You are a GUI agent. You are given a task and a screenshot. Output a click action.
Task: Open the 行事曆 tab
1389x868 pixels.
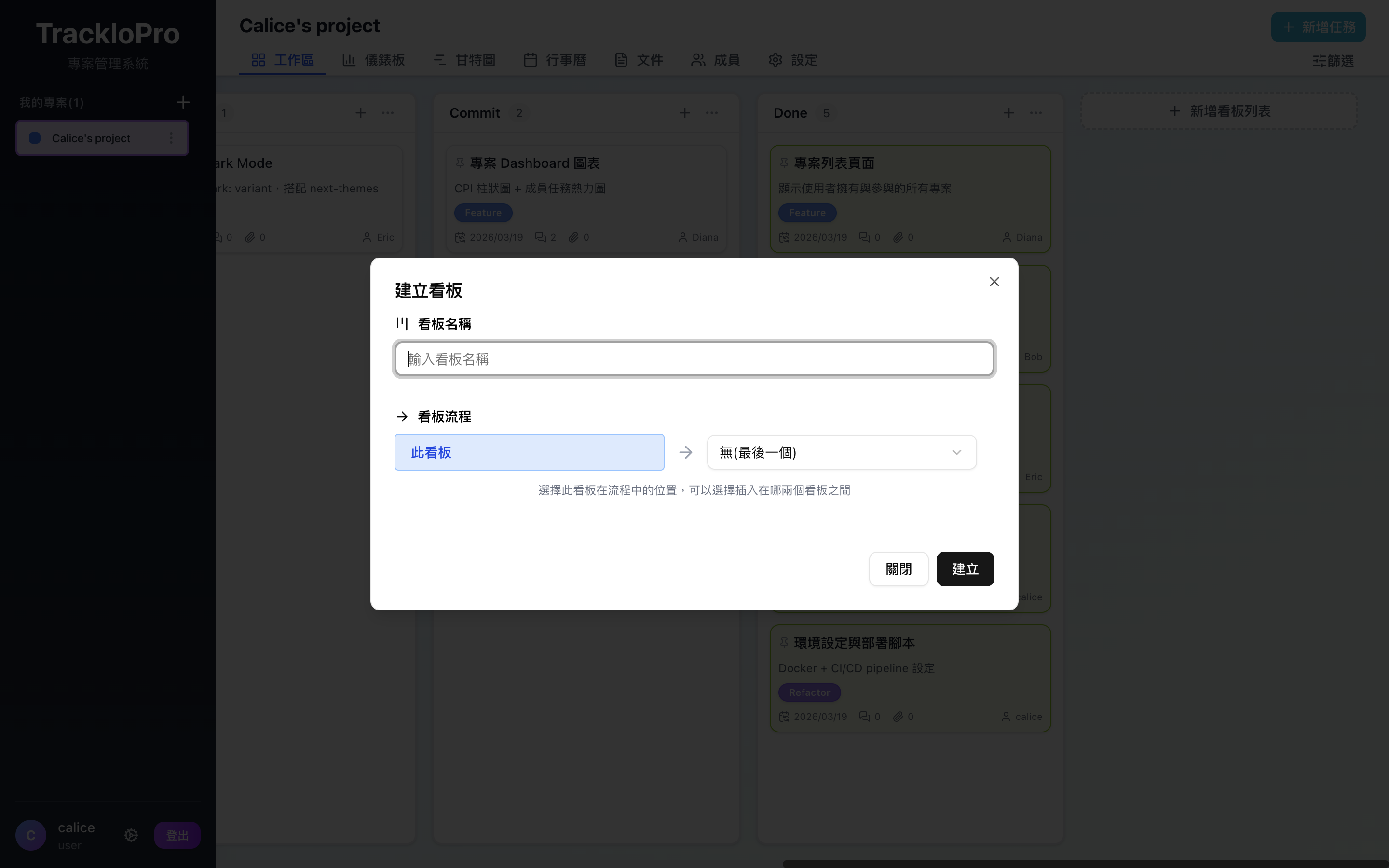[x=555, y=60]
